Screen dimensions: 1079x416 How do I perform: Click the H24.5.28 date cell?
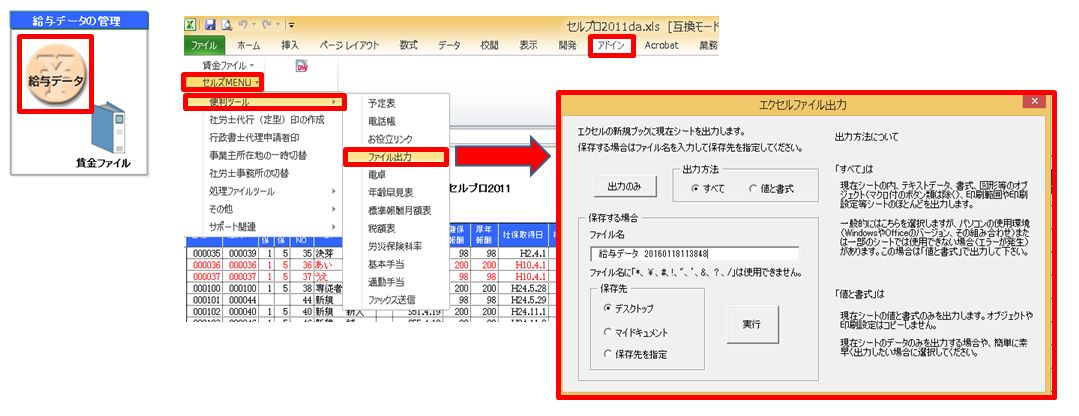(x=524, y=287)
